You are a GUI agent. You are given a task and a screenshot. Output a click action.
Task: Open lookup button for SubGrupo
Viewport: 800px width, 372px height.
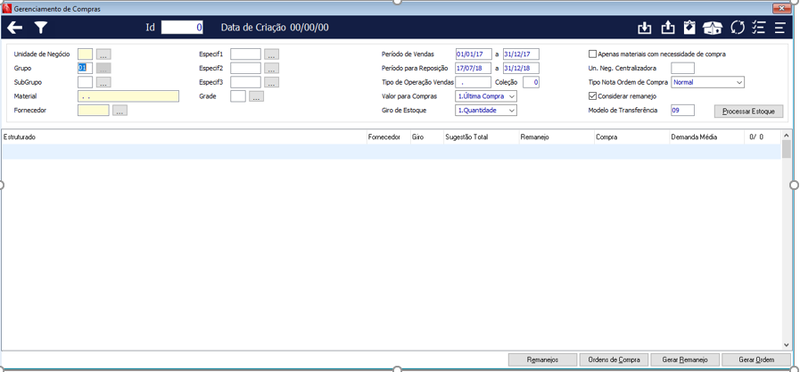coord(104,82)
